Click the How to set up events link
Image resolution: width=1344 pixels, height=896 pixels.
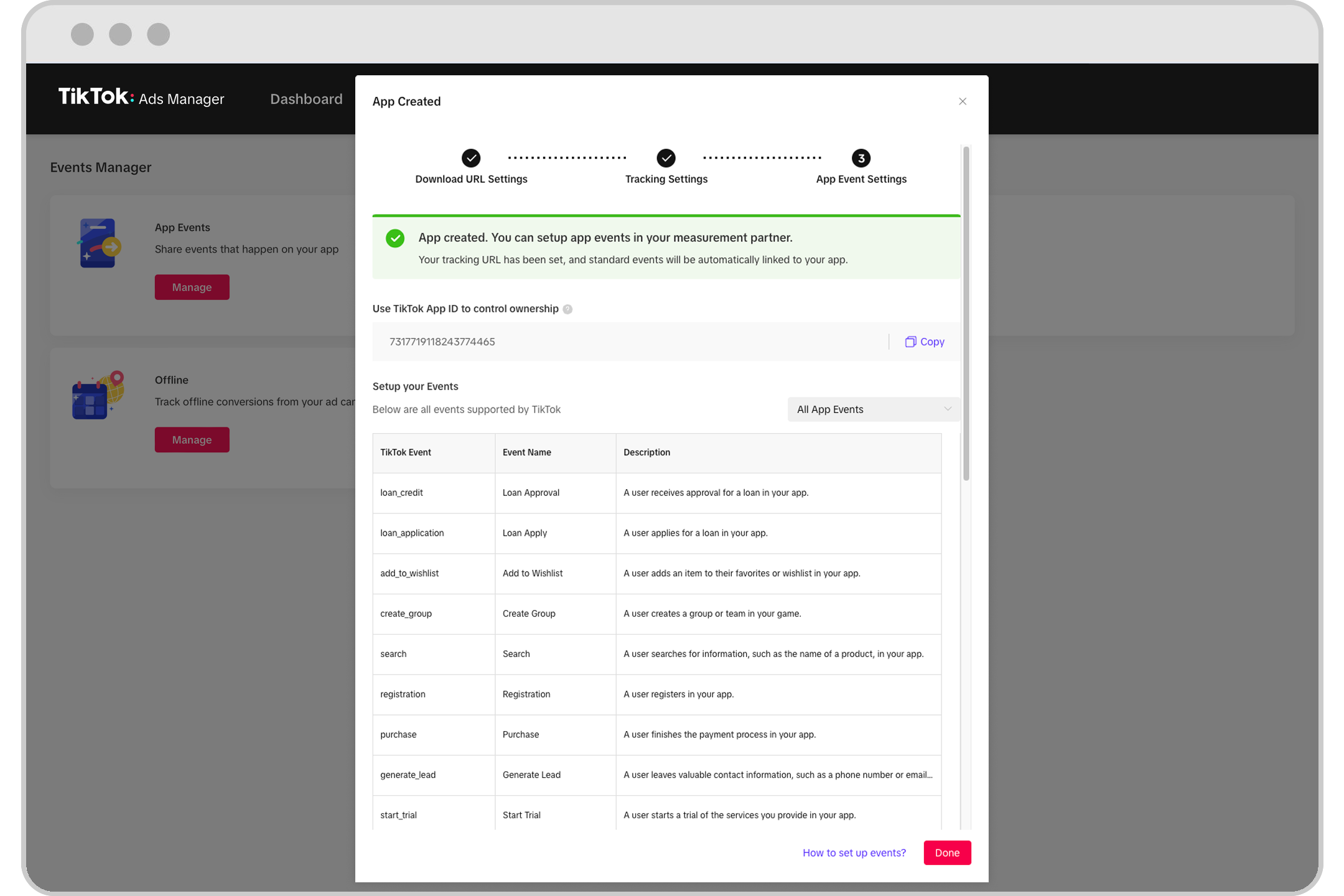tap(853, 853)
